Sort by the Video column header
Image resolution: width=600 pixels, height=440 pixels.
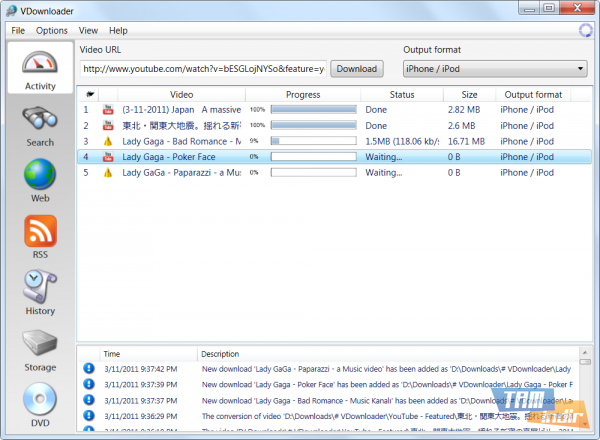(x=181, y=95)
